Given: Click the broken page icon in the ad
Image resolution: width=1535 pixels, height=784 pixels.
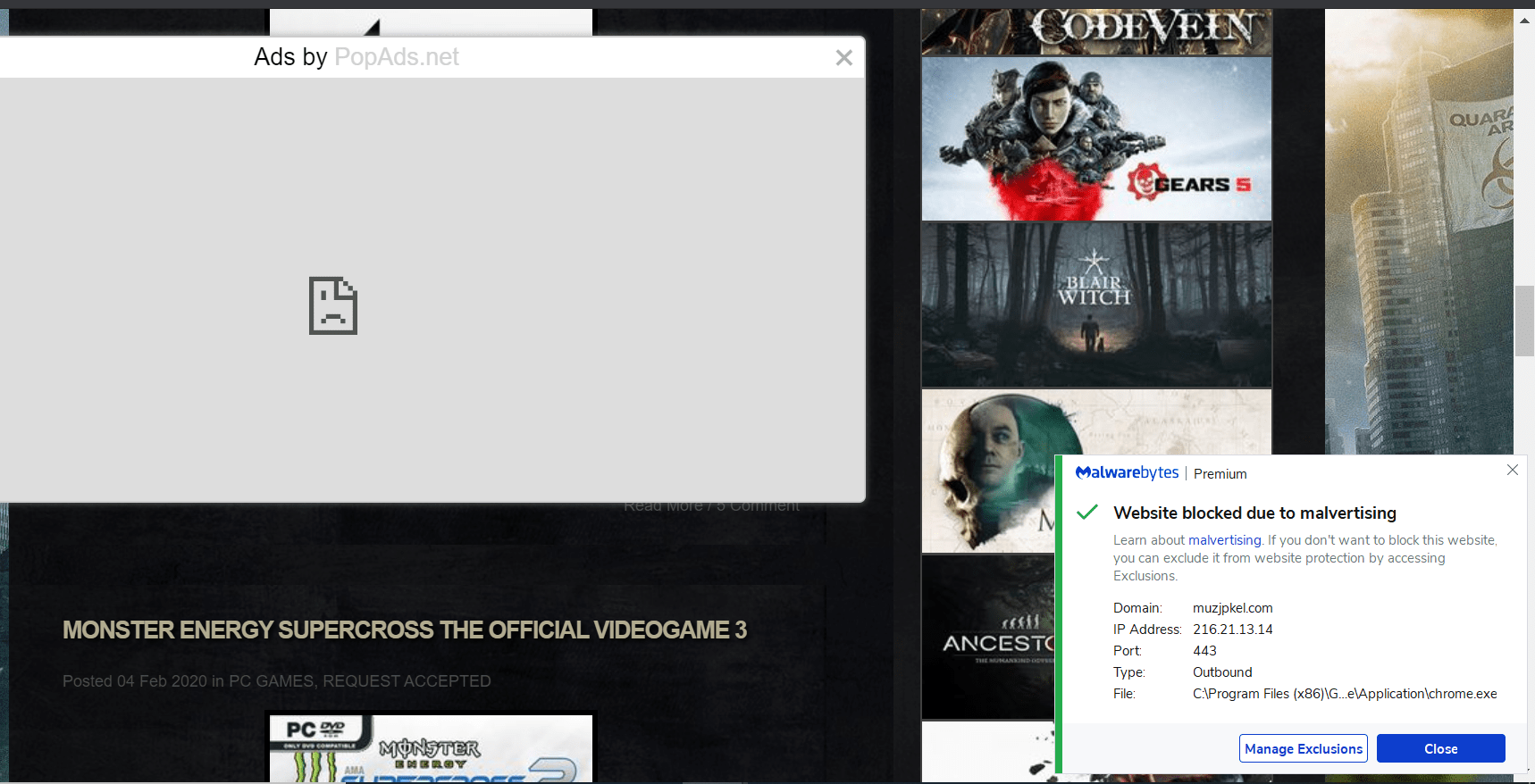Looking at the screenshot, I should coord(333,305).
